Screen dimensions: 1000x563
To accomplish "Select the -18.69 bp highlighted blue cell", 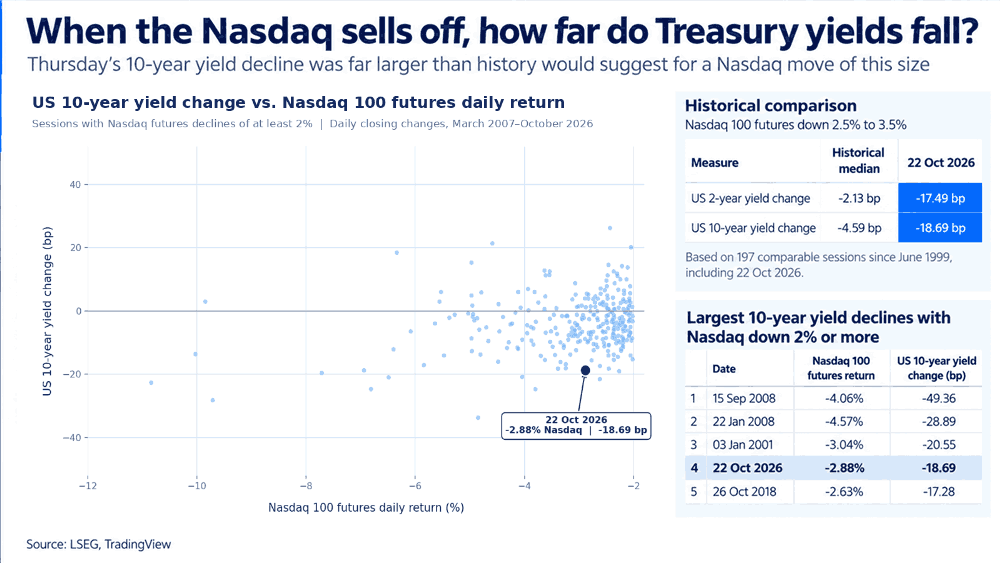I will point(940,228).
